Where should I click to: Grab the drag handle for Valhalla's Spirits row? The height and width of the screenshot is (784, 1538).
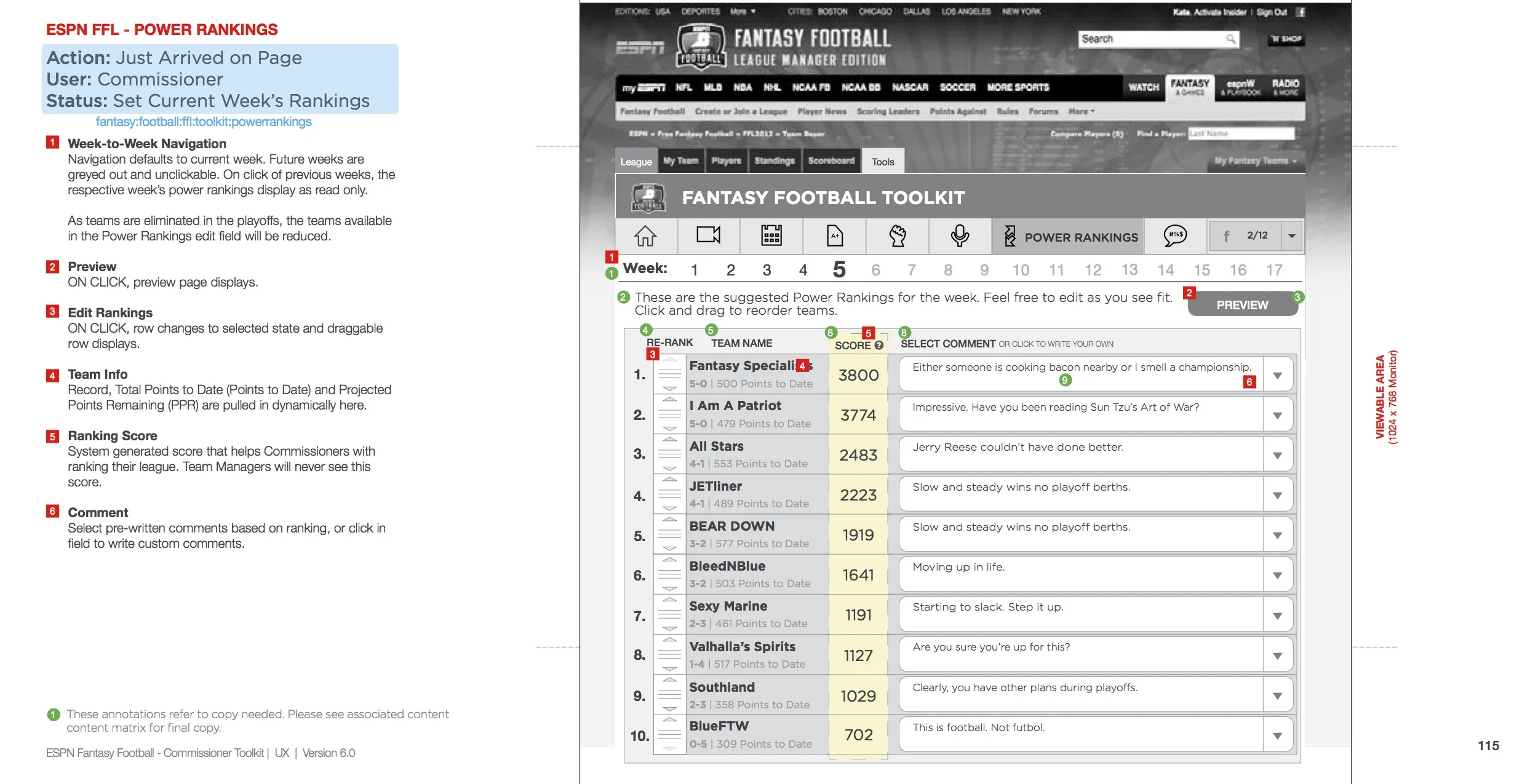669,655
